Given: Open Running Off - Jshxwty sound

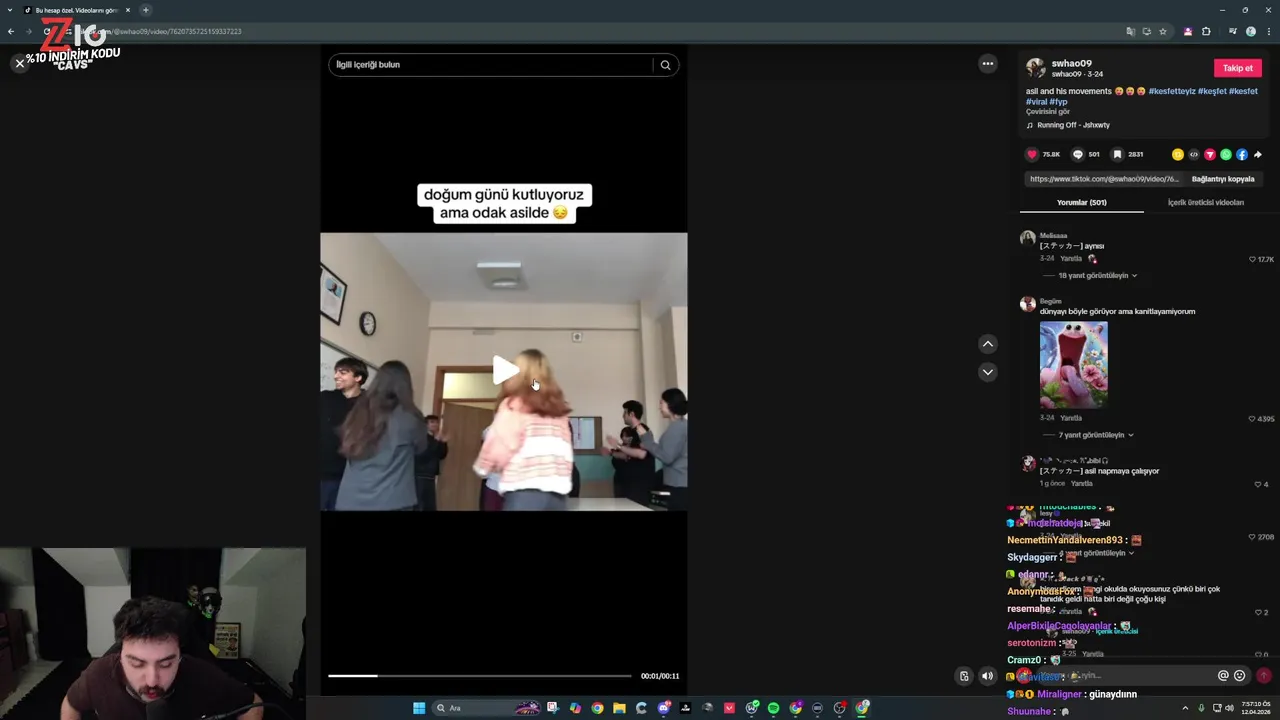Looking at the screenshot, I should 1073,125.
